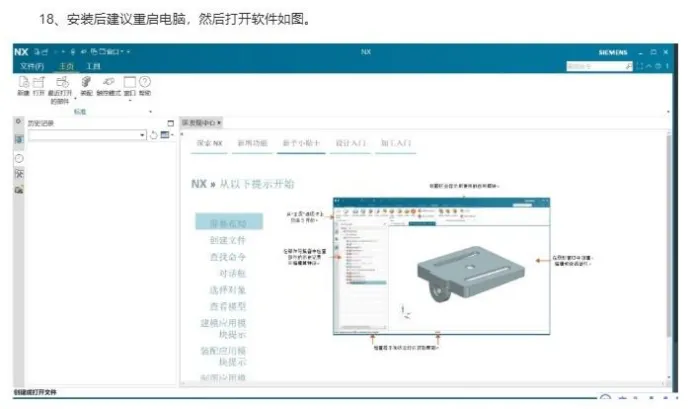
Task: Open the History panel combo box dropdown
Action: click(x=142, y=135)
